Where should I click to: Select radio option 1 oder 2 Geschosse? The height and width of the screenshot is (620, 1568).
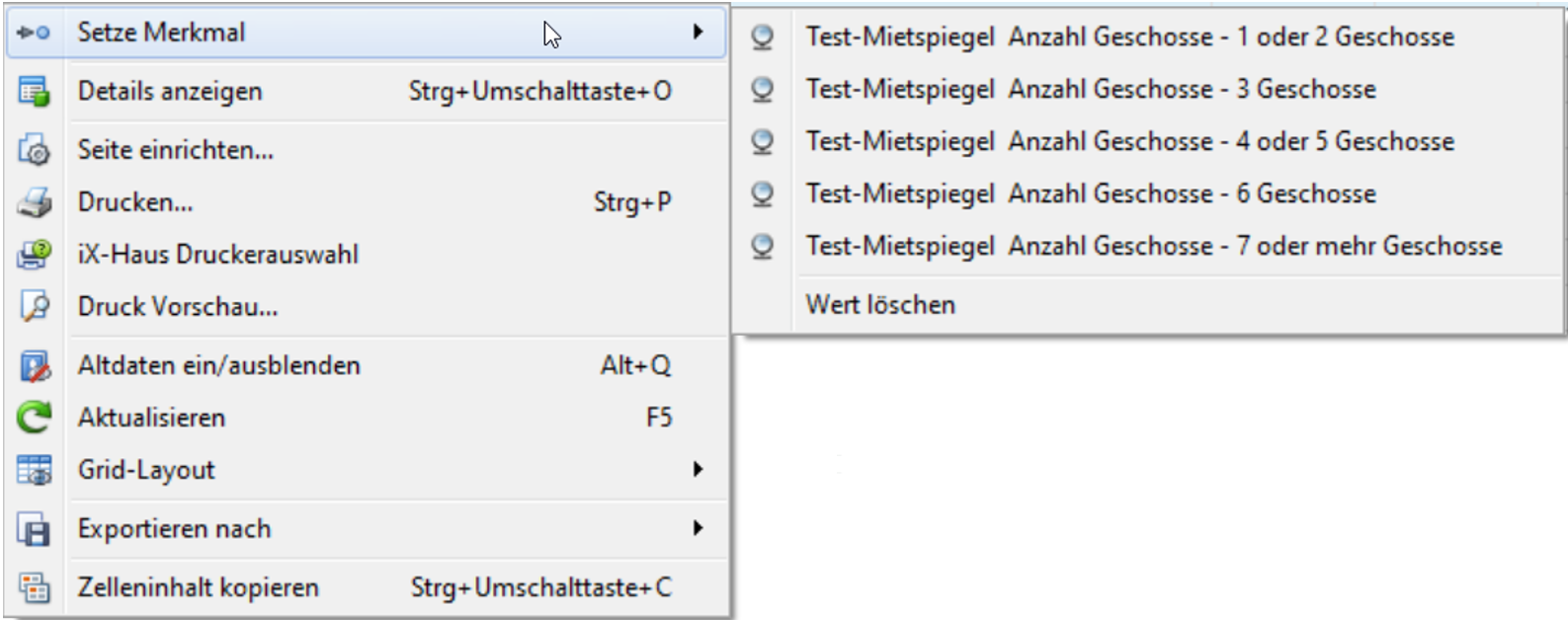click(762, 38)
